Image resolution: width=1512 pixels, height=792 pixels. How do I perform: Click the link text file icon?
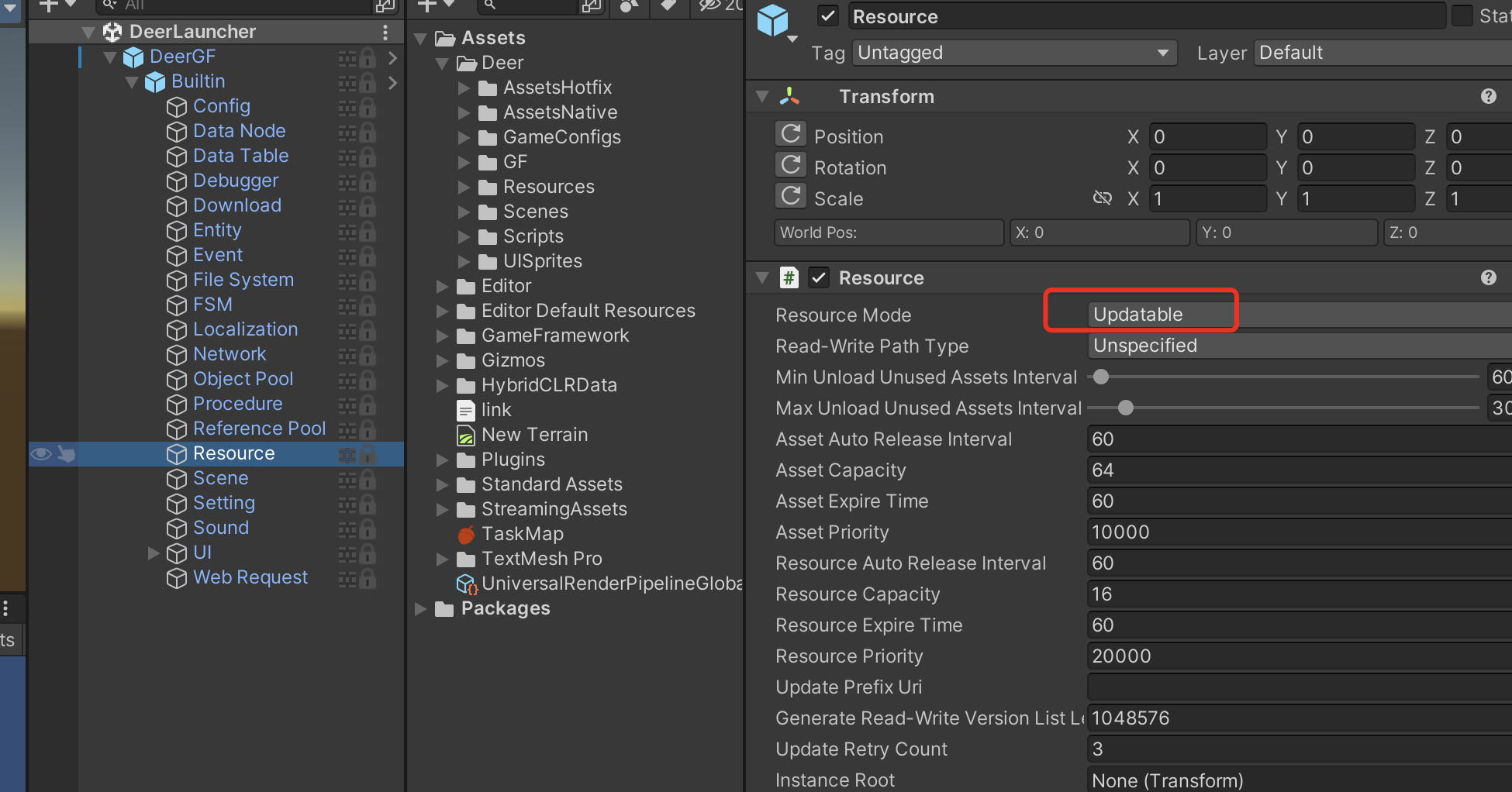coord(466,410)
